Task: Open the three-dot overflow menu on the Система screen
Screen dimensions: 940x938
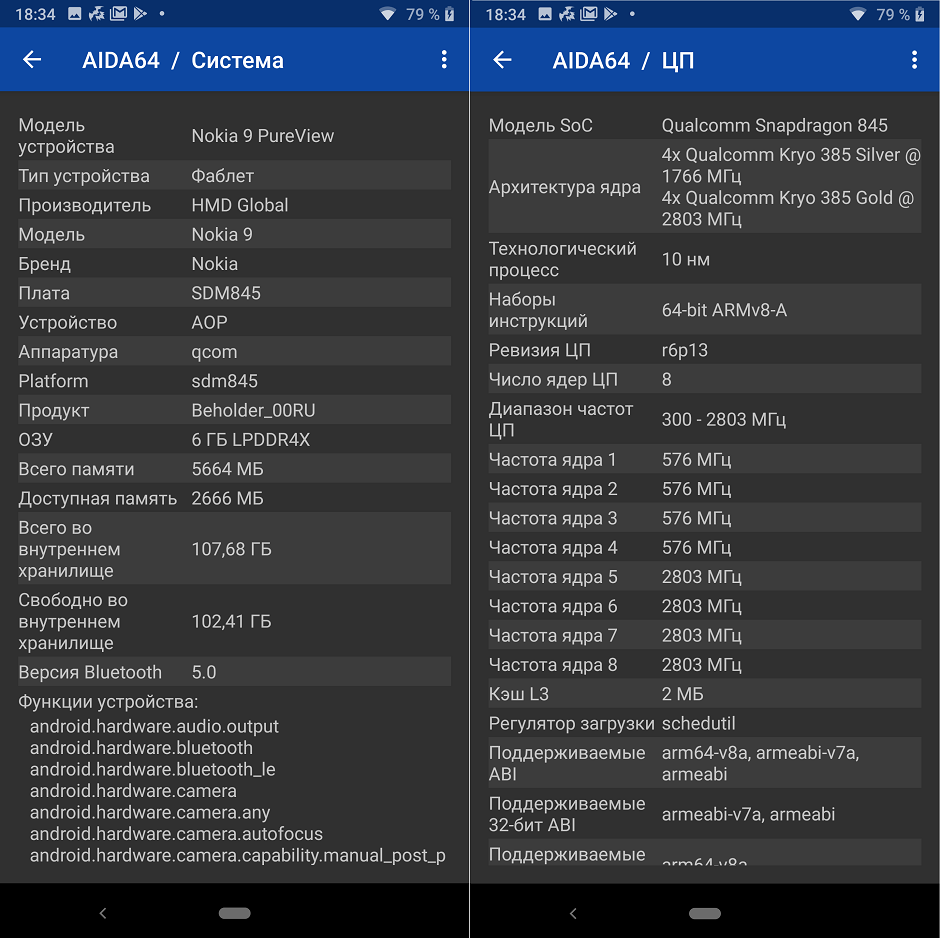Action: point(444,59)
